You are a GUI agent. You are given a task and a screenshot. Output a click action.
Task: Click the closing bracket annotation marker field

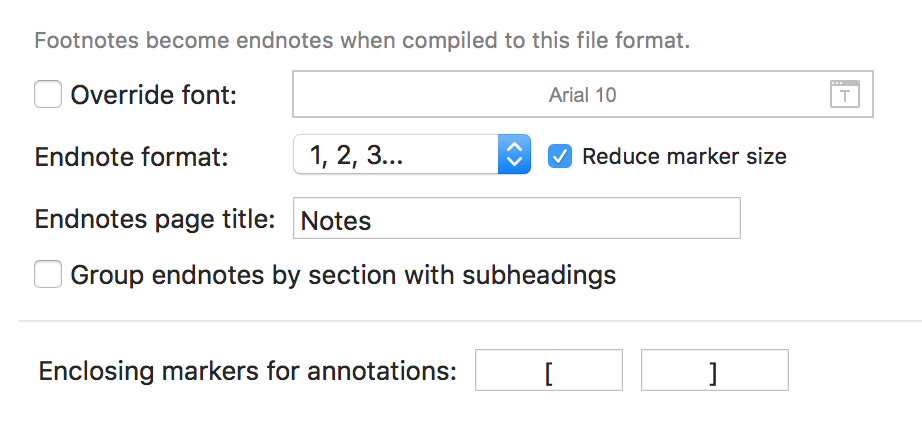pos(714,370)
